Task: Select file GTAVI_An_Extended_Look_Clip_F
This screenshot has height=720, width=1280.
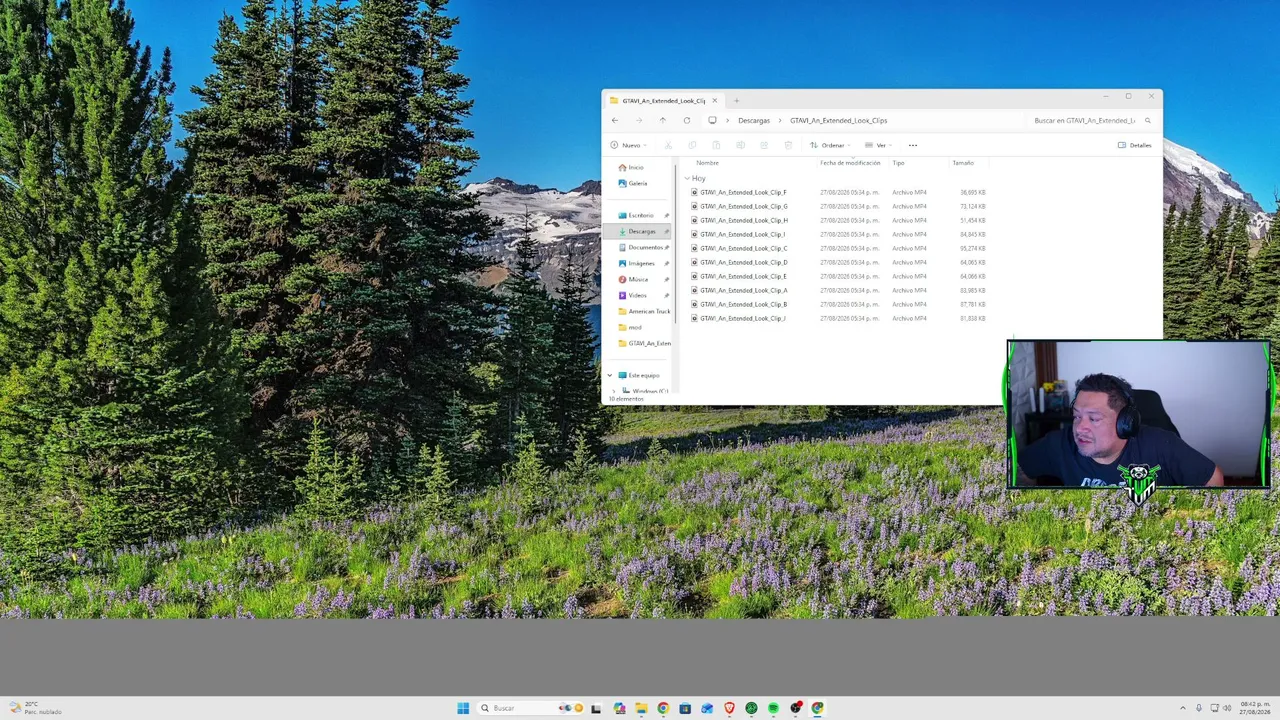Action: pyautogui.click(x=743, y=192)
